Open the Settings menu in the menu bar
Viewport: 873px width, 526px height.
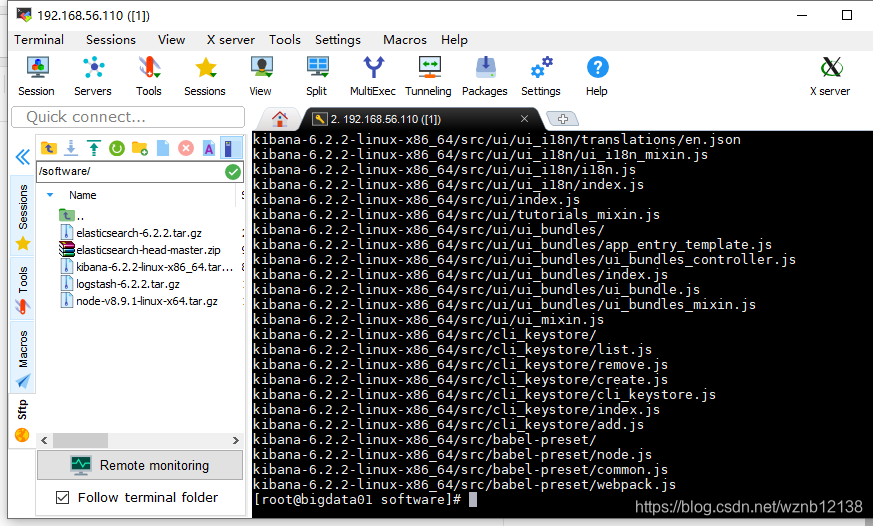[338, 40]
